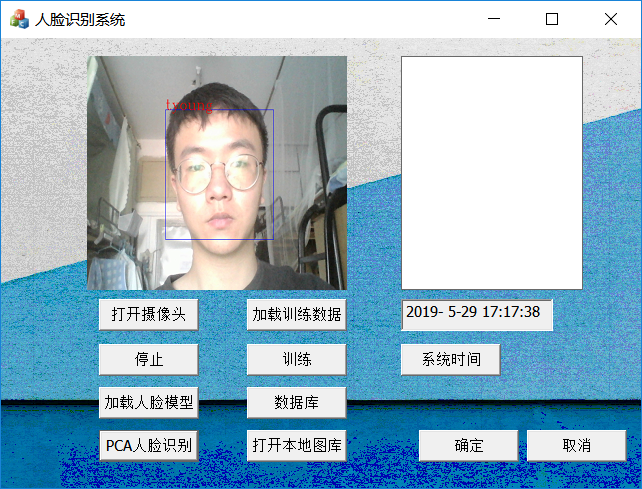Minimize the 人脸识别系统 window
The image size is (642, 489).
494,19
